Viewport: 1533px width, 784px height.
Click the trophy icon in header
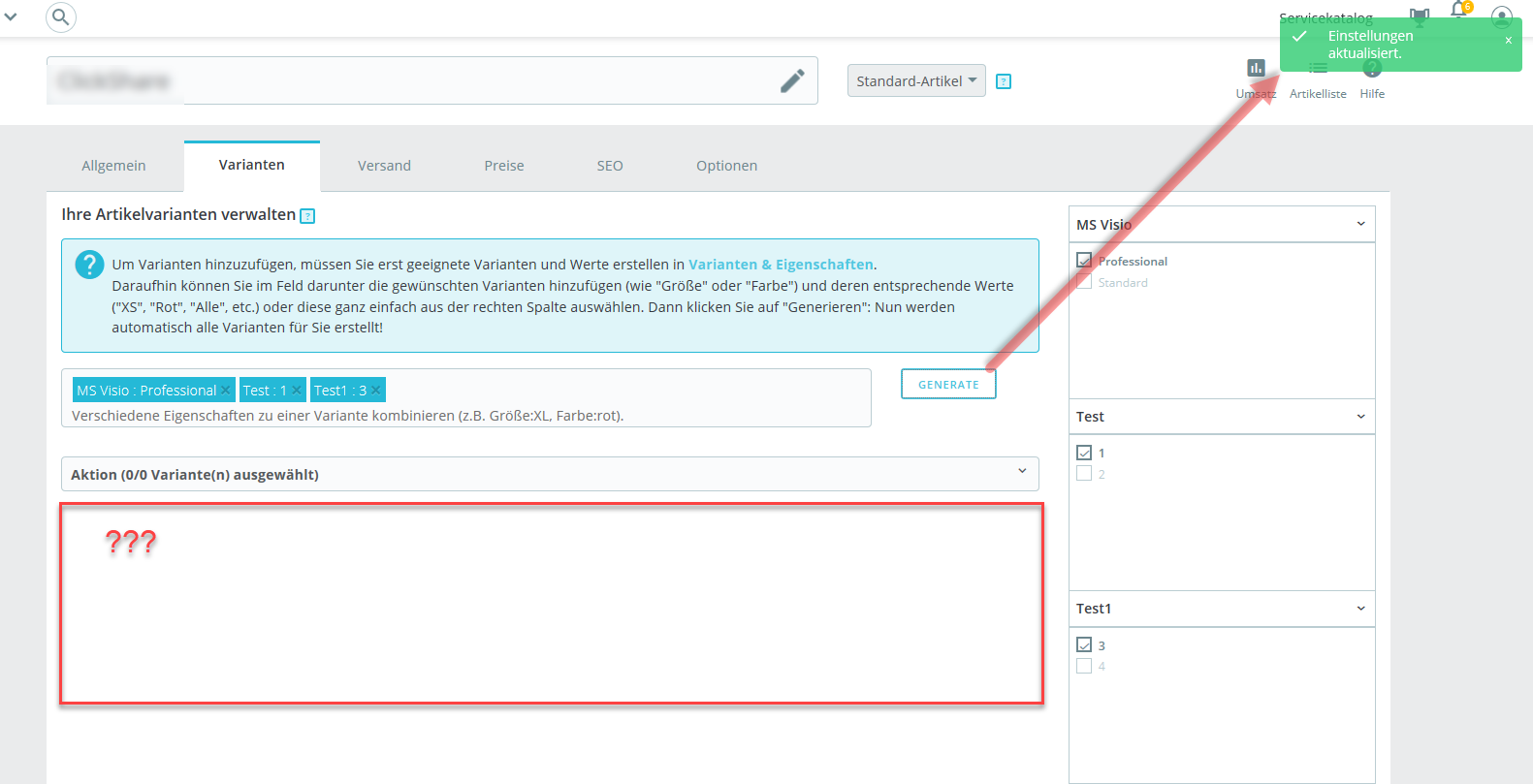[x=1420, y=16]
